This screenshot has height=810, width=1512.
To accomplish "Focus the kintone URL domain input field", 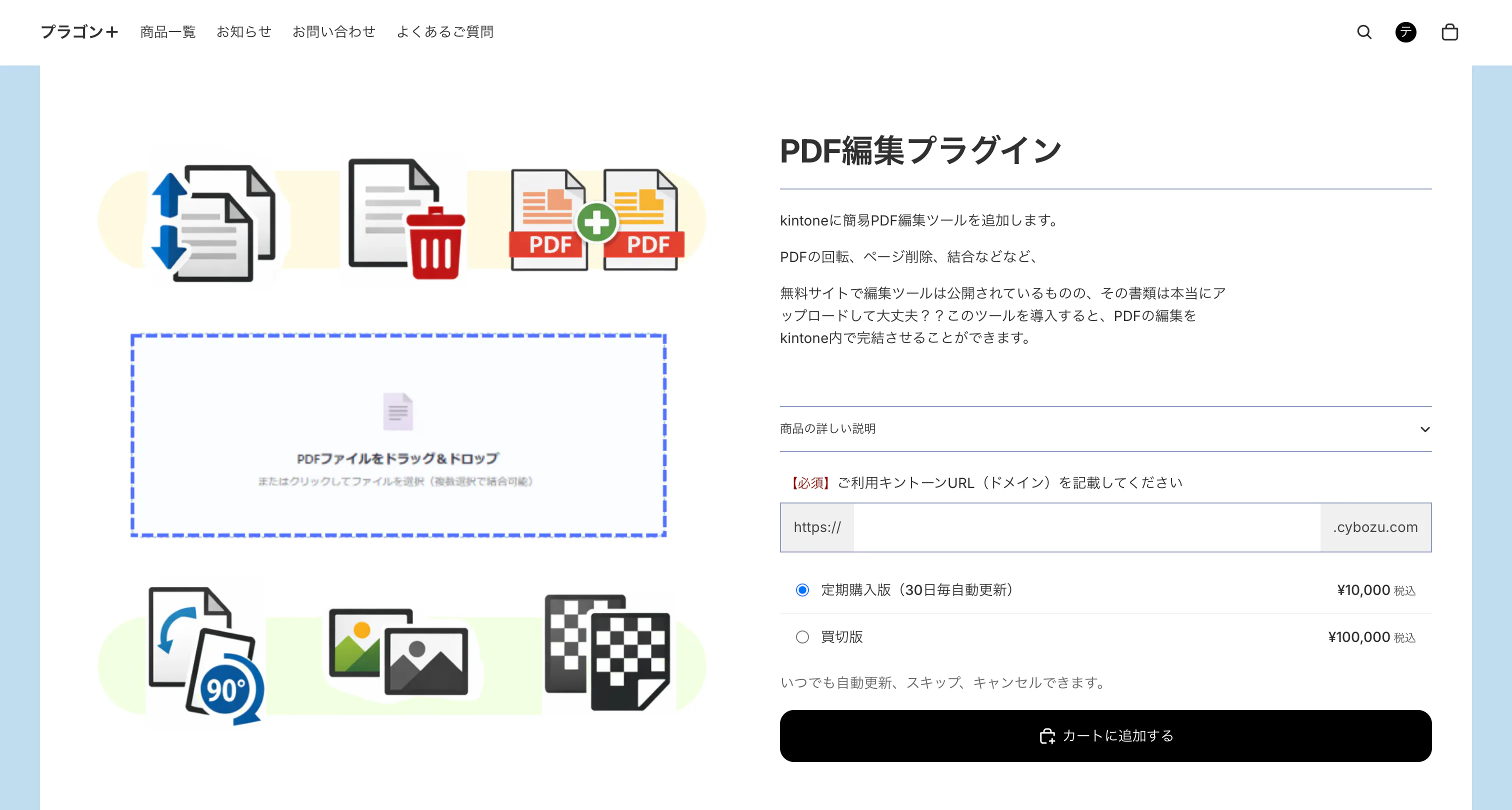I will [x=1086, y=527].
